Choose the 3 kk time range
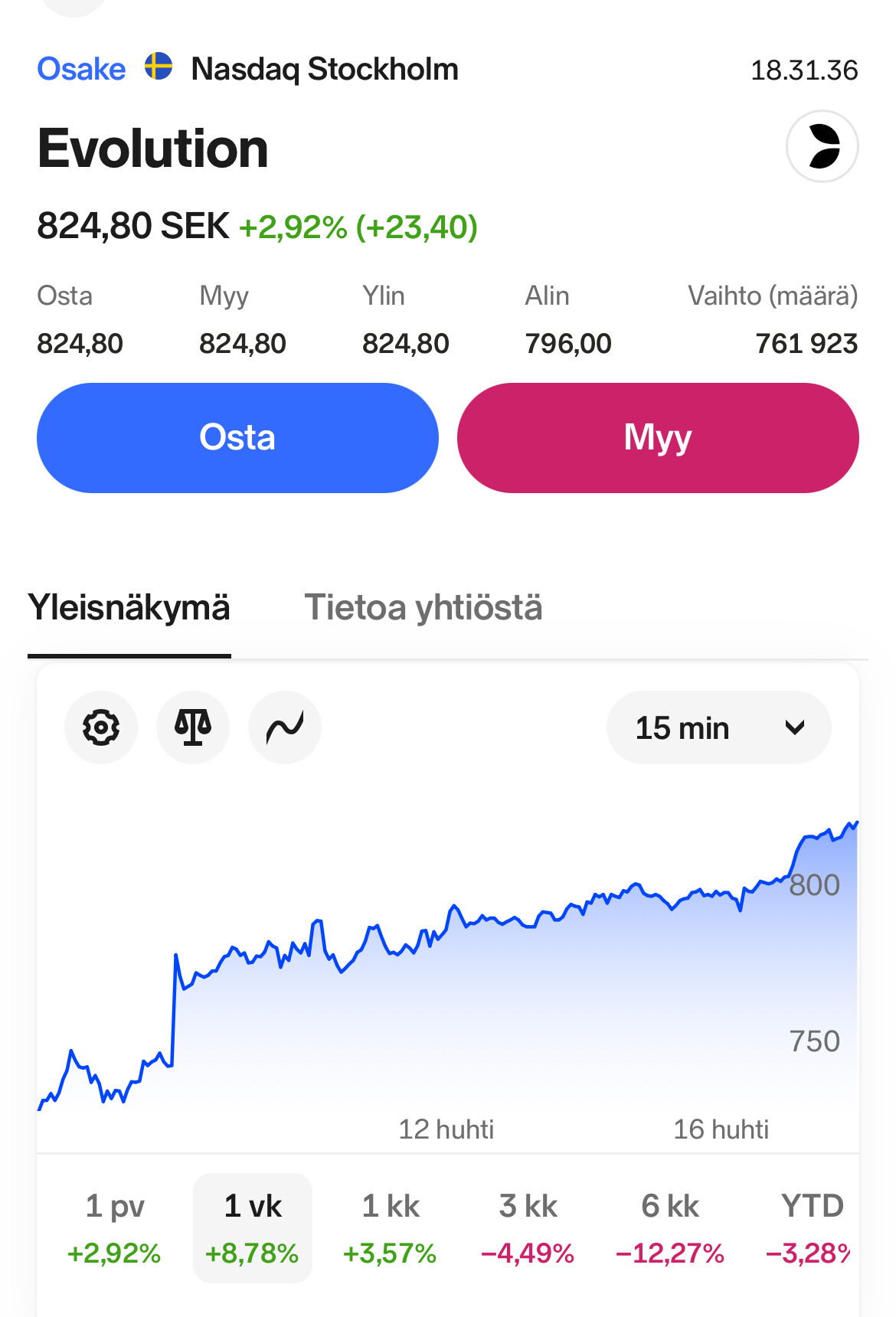Viewport: 896px width, 1317px height. pyautogui.click(x=528, y=1228)
